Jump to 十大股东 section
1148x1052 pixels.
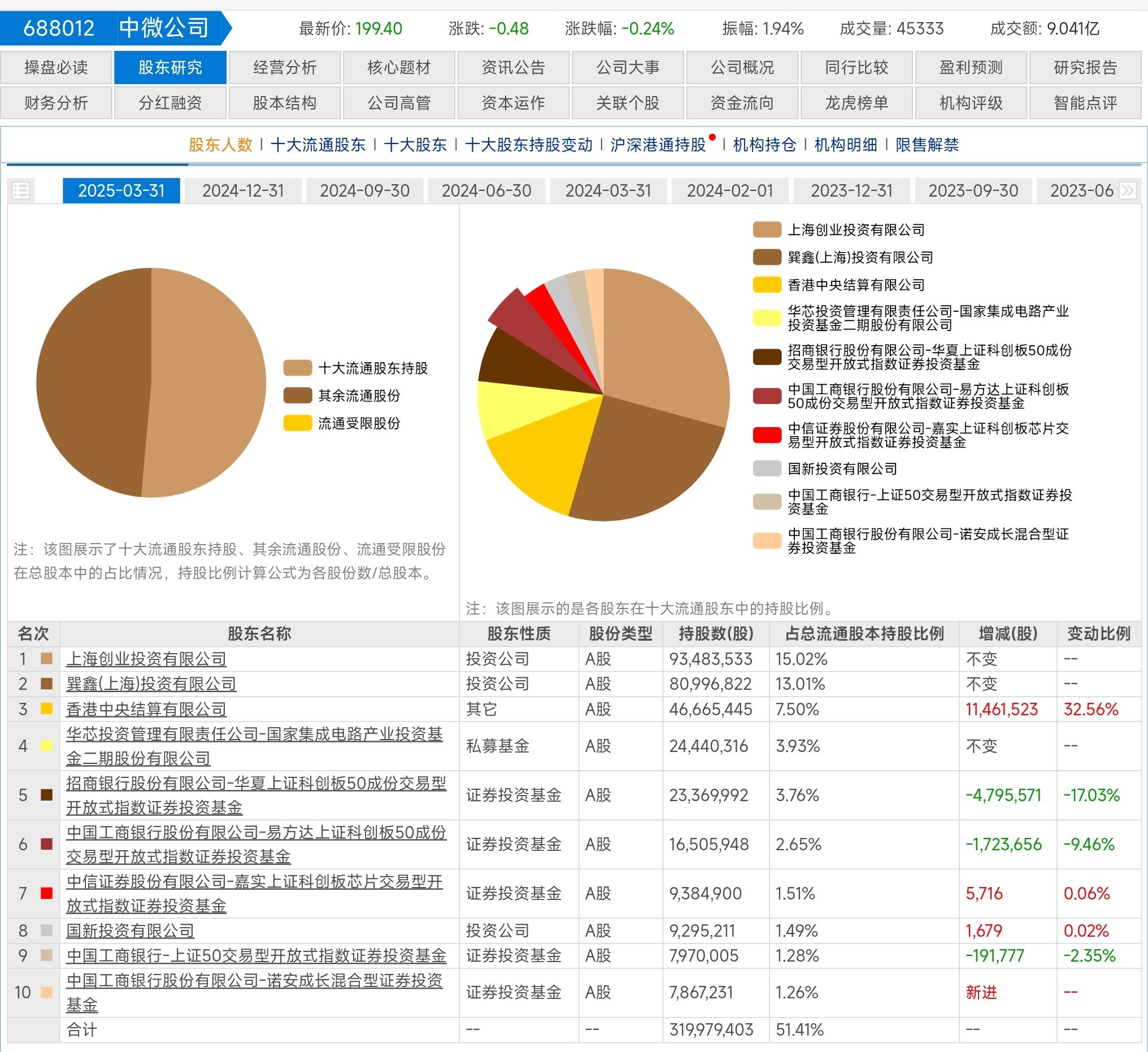(415, 145)
